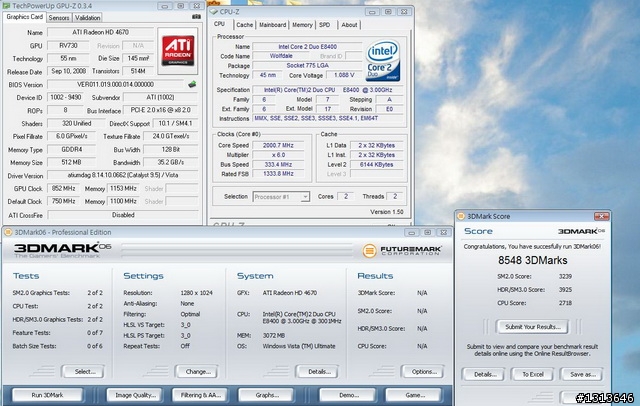Click the Details... button under System
The image size is (640, 406).
pyautogui.click(x=318, y=372)
